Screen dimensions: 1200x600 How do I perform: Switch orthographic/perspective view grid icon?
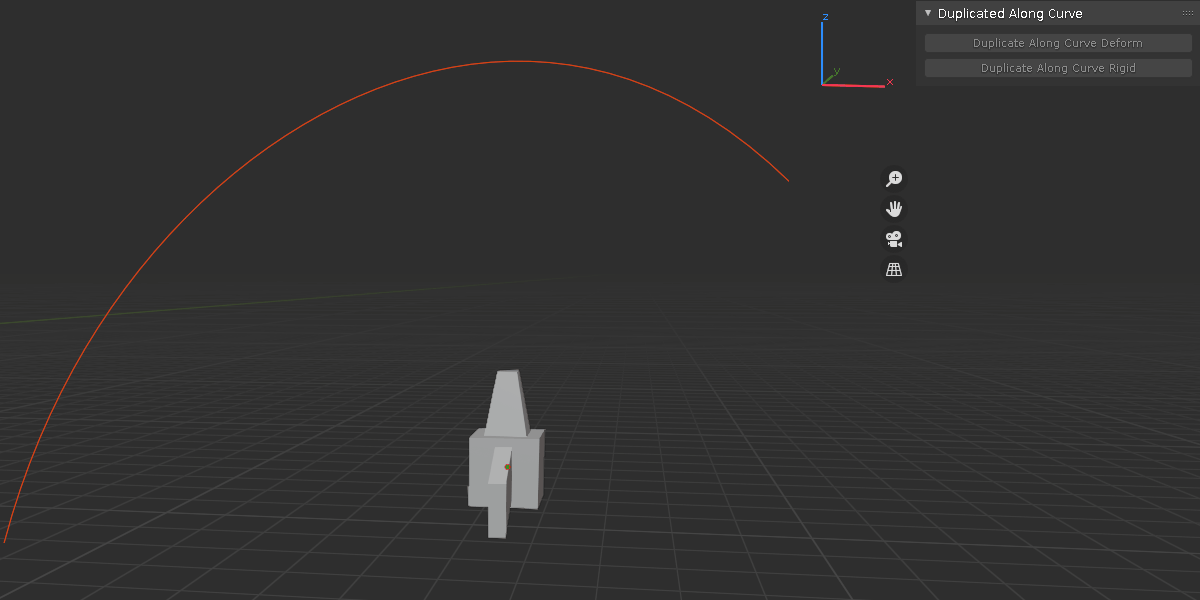(x=894, y=269)
